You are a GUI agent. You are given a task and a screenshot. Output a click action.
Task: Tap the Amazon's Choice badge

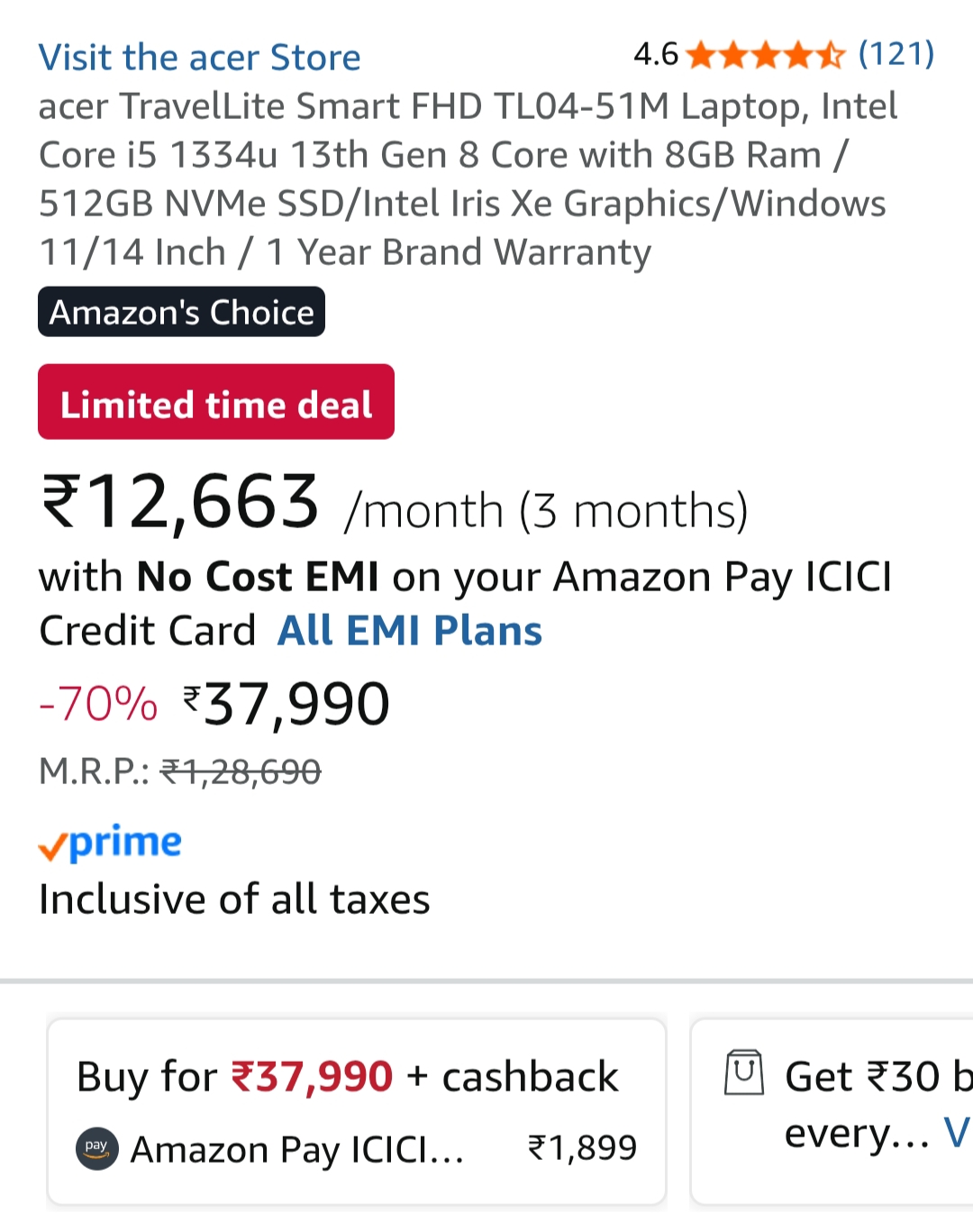tap(181, 312)
